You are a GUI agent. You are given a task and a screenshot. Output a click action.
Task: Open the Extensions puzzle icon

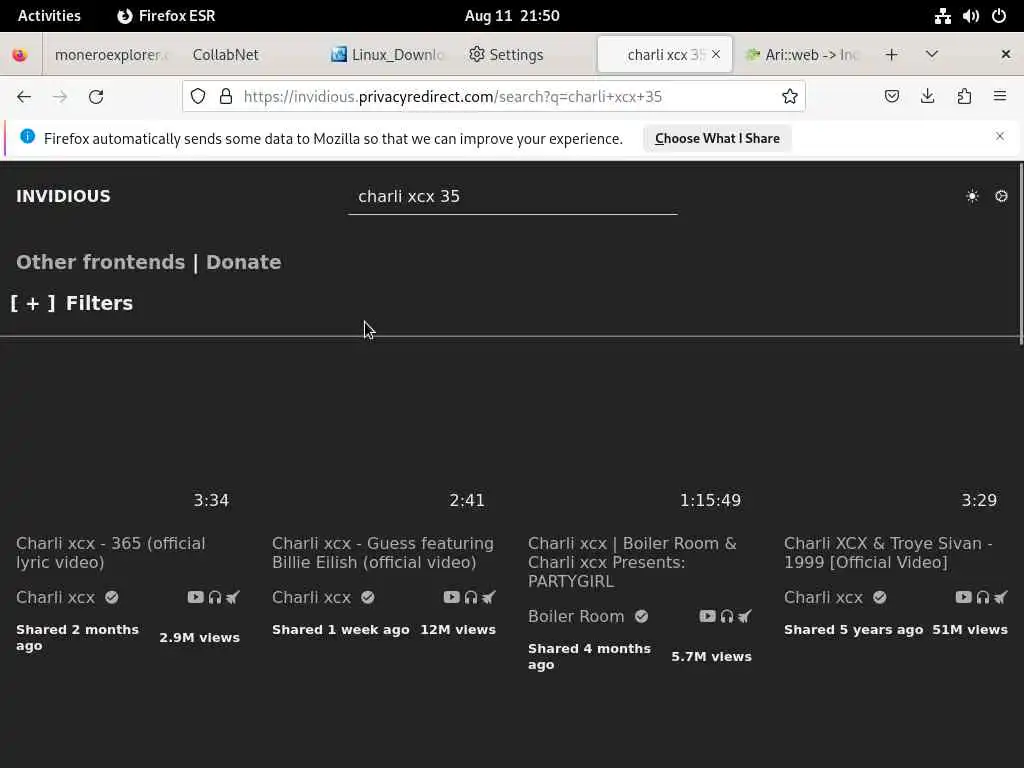coord(964,97)
